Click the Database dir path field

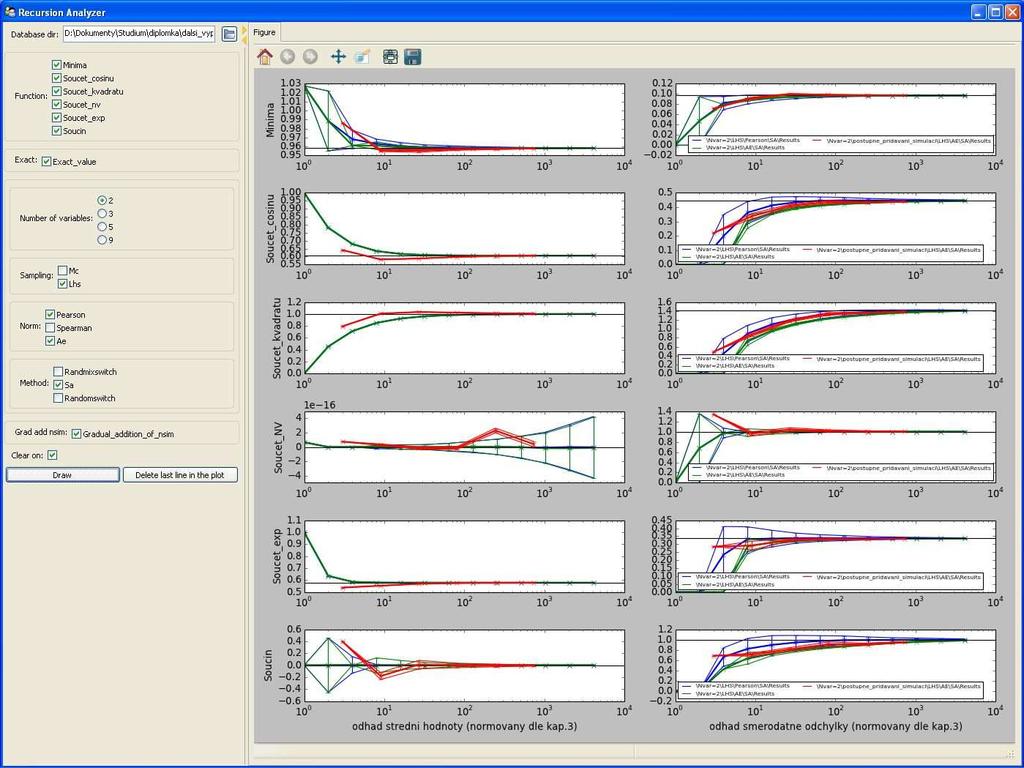point(139,34)
